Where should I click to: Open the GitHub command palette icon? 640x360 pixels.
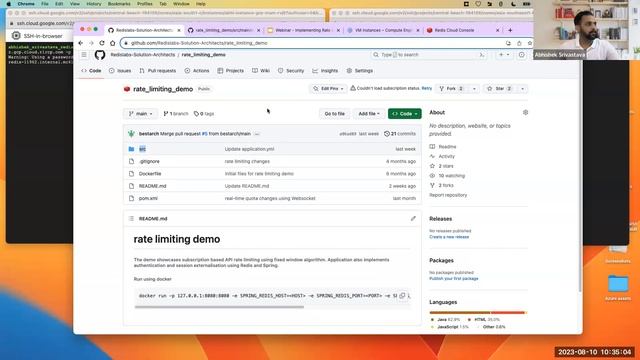482,55
